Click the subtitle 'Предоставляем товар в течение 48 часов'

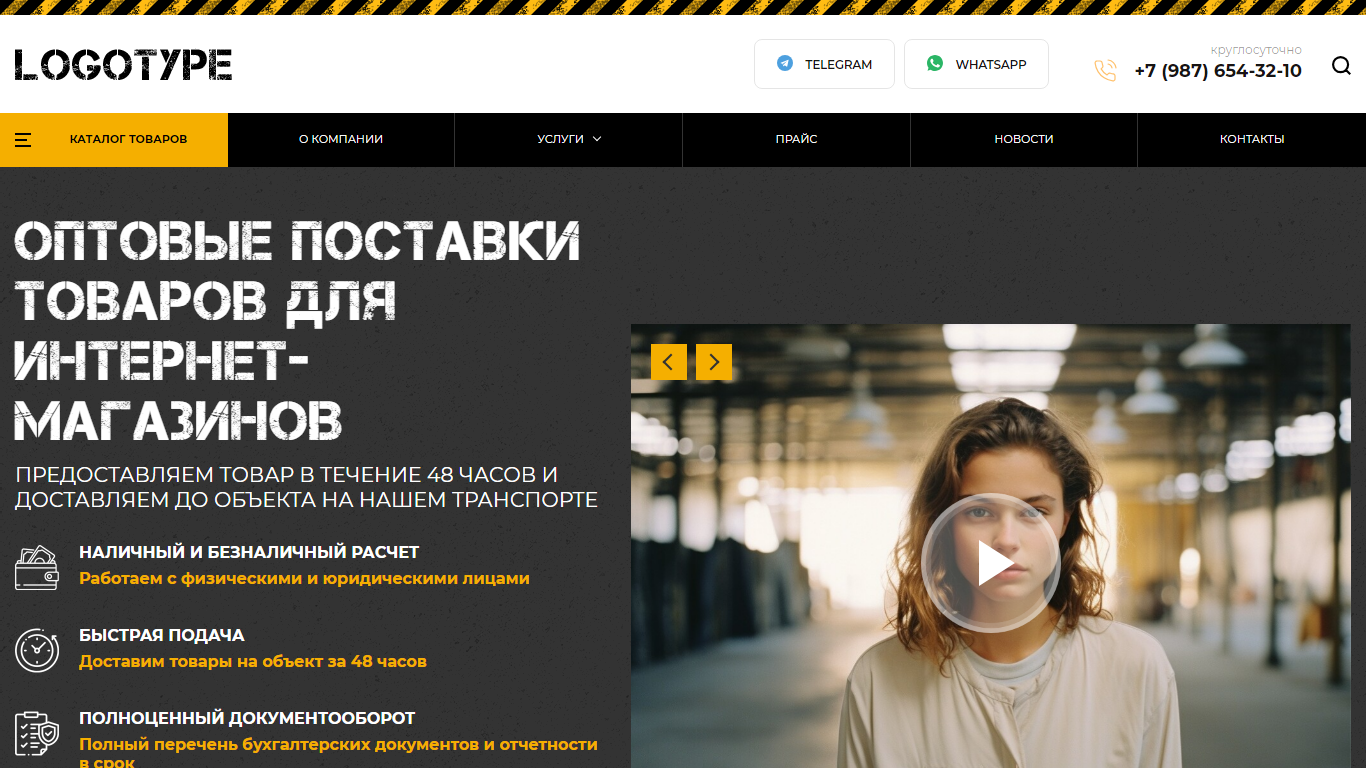(306, 487)
